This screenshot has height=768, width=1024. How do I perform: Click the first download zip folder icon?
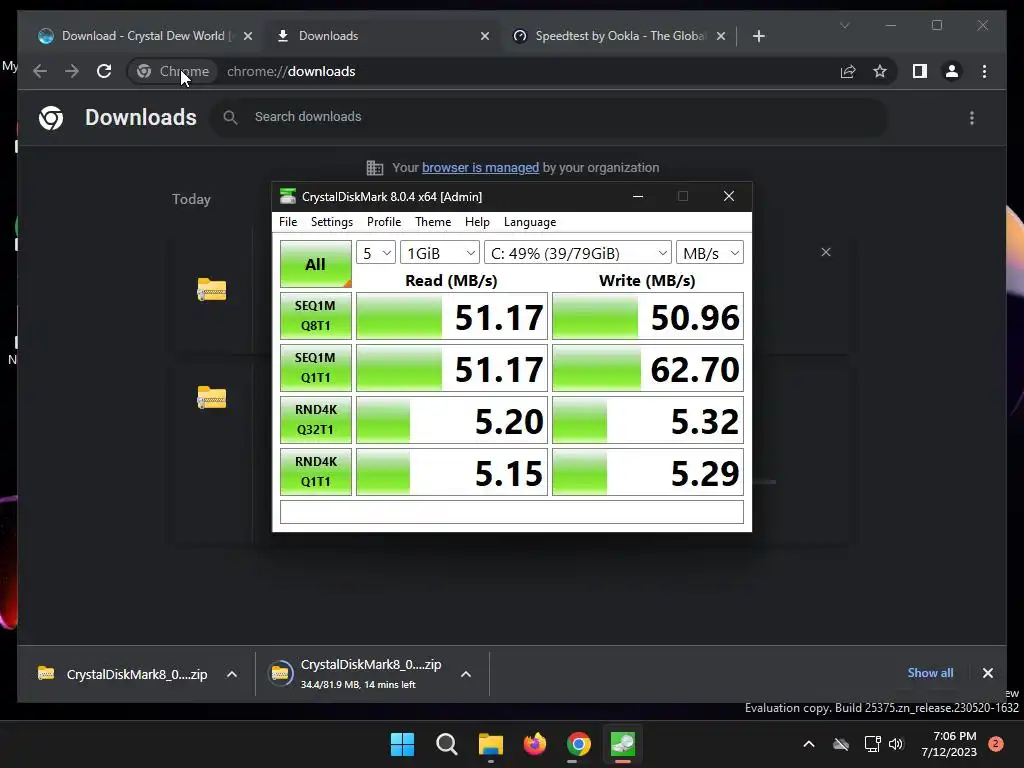[x=212, y=289]
